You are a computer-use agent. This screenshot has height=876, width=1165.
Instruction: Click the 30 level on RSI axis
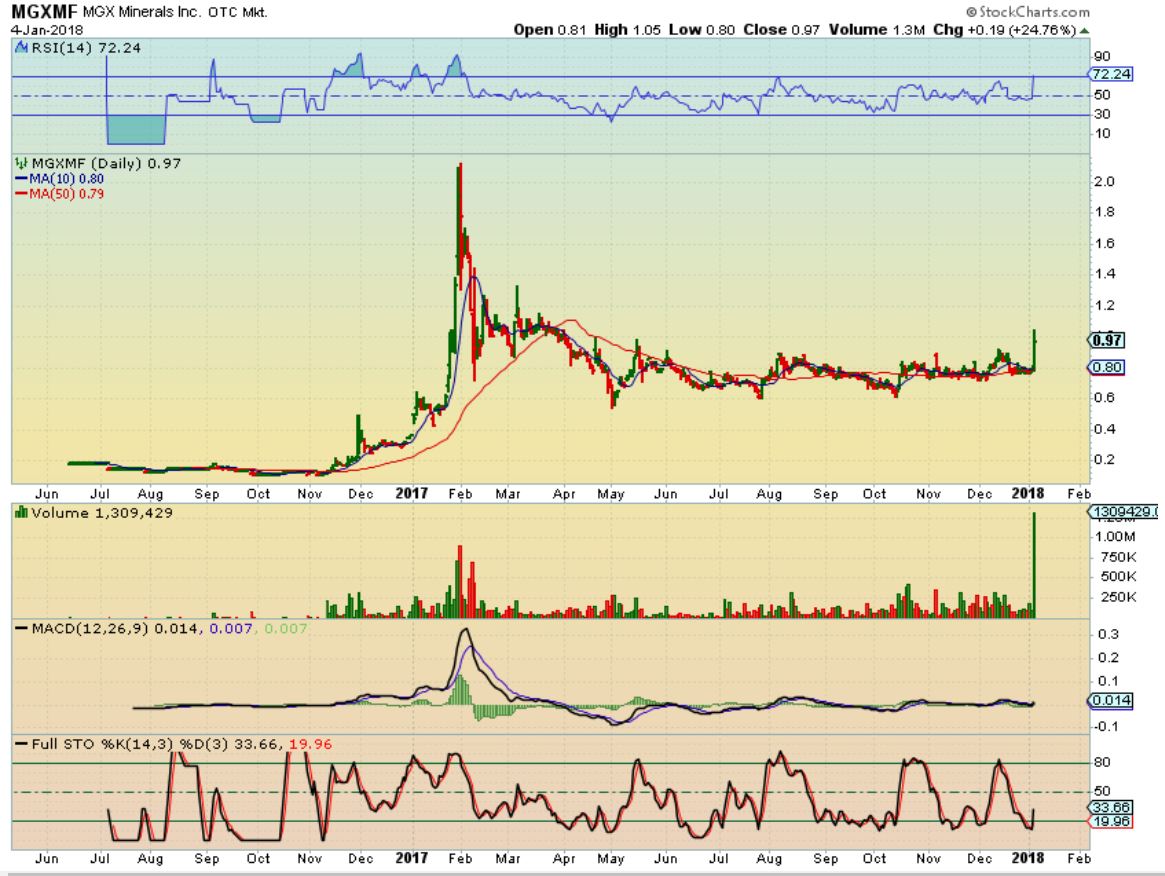point(1103,114)
